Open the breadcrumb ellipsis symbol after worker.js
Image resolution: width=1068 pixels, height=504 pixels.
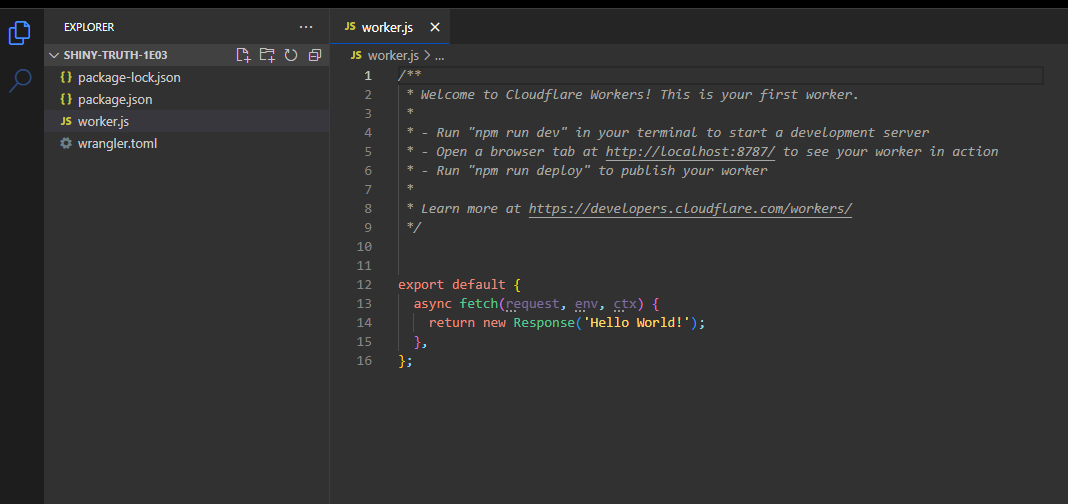439,55
